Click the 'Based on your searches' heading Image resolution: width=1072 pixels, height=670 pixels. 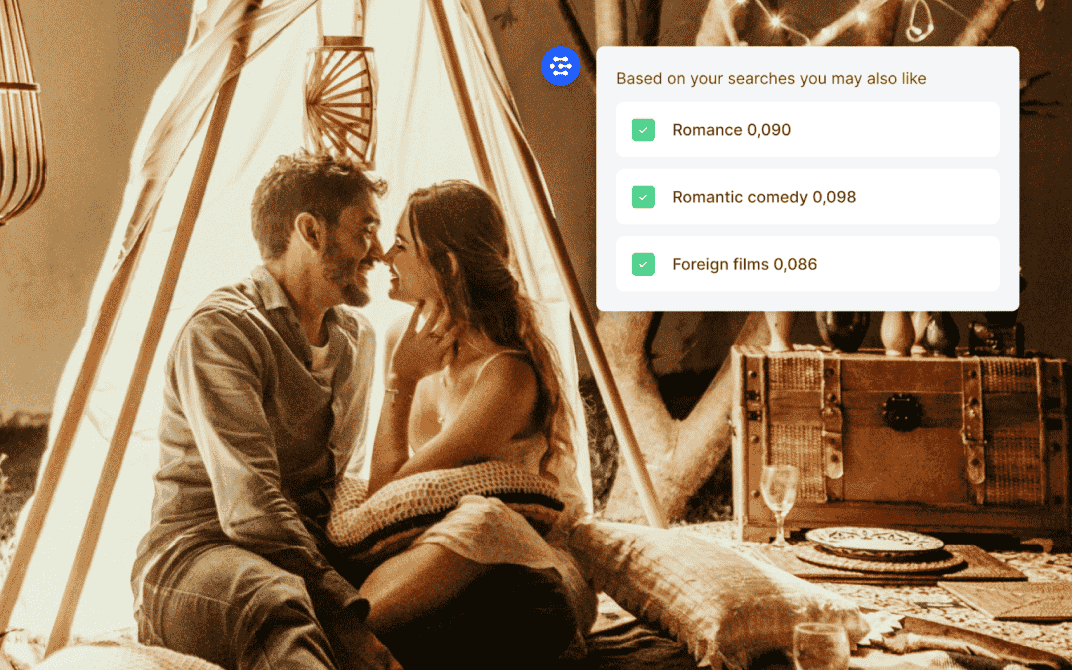tap(771, 78)
